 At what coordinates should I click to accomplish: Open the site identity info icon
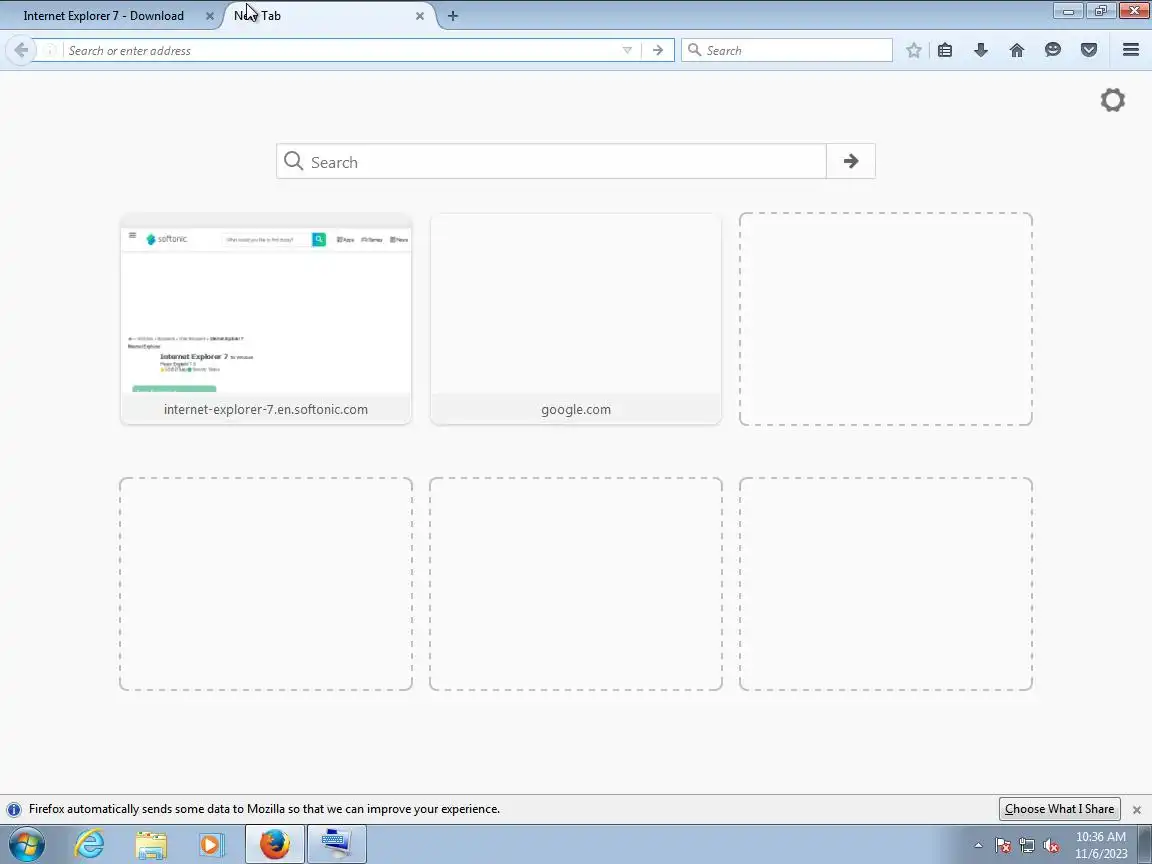tap(50, 50)
